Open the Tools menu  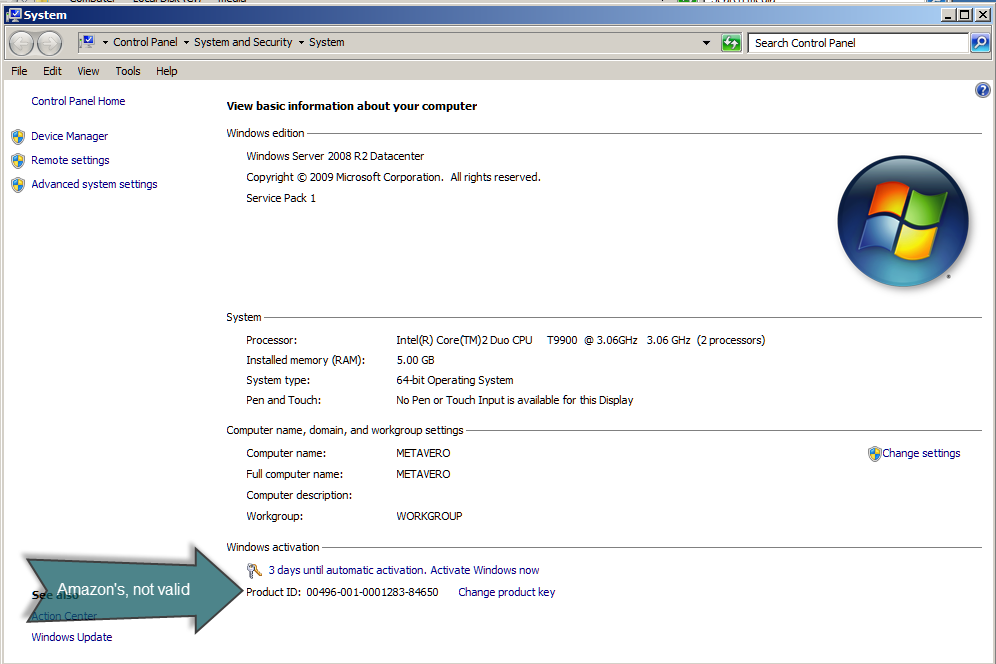tap(128, 71)
